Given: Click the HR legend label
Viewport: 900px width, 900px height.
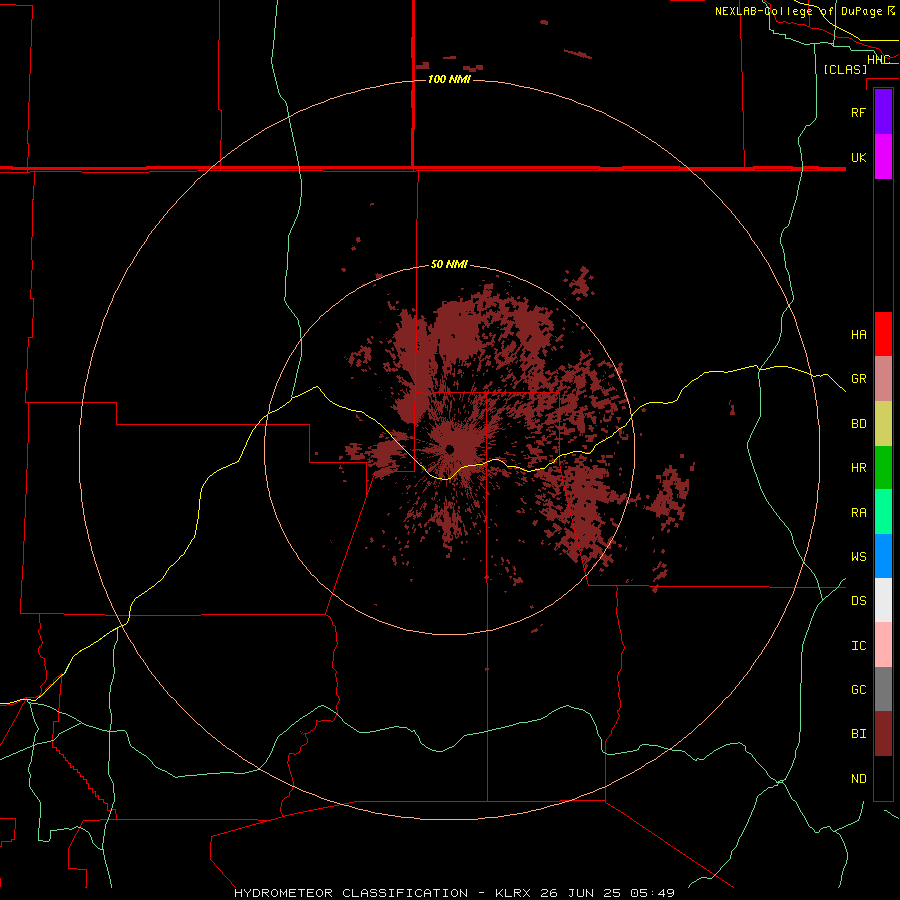Looking at the screenshot, I should 859,468.
